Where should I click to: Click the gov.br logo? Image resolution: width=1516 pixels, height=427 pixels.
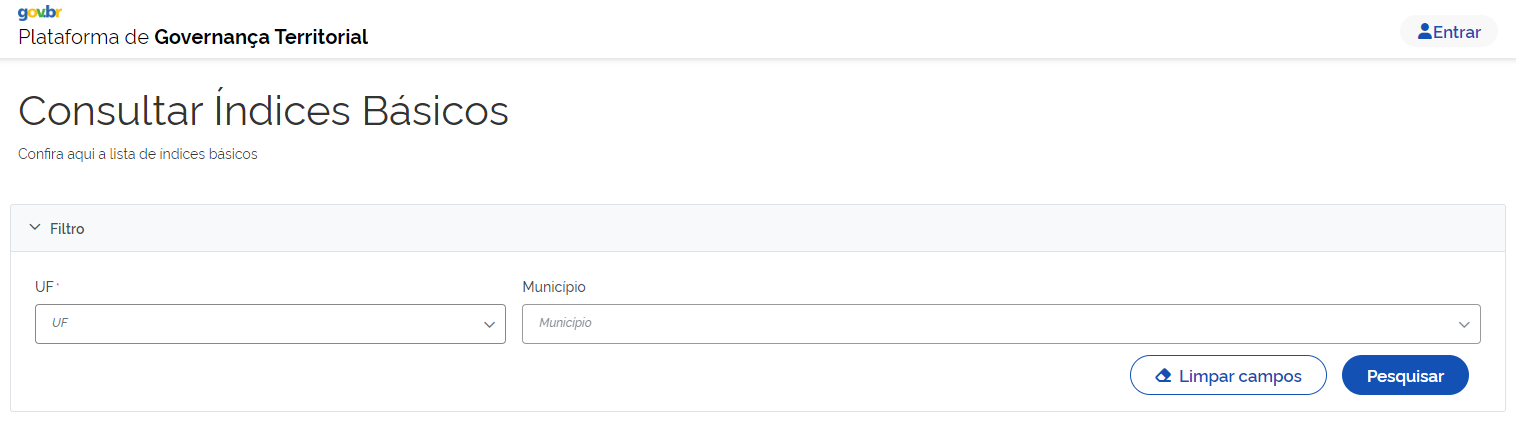tap(40, 13)
